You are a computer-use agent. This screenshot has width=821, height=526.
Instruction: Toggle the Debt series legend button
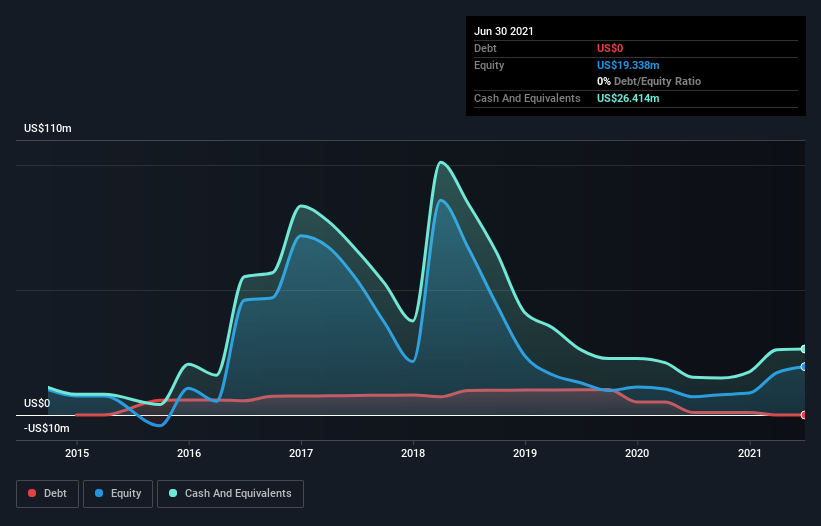[47, 494]
